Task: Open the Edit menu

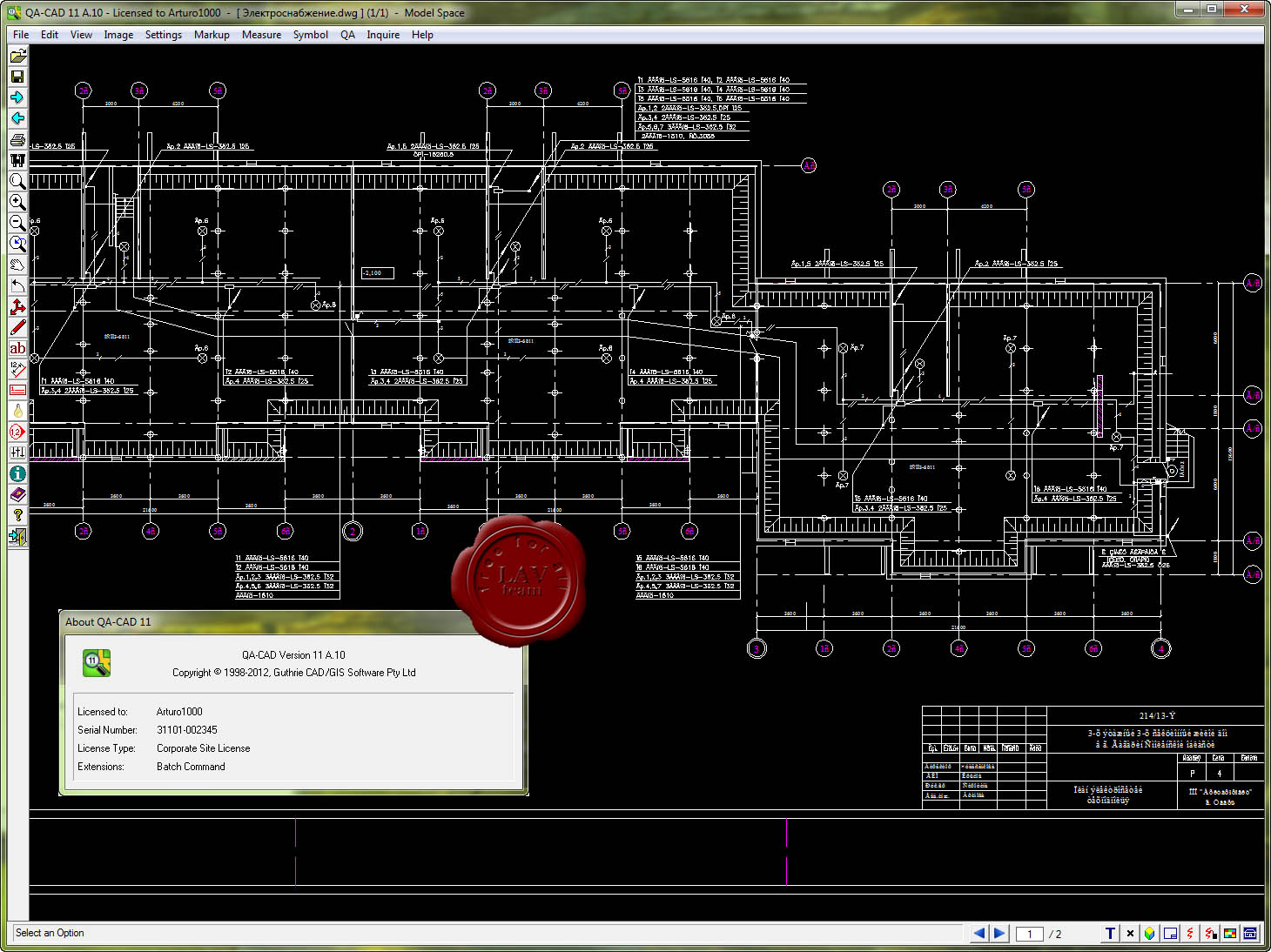Action: pyautogui.click(x=50, y=35)
